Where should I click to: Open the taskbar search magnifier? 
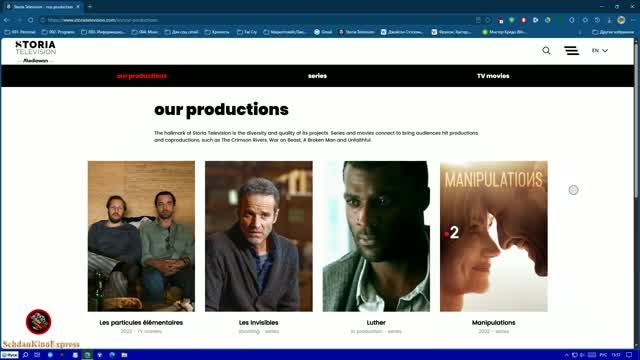25,355
